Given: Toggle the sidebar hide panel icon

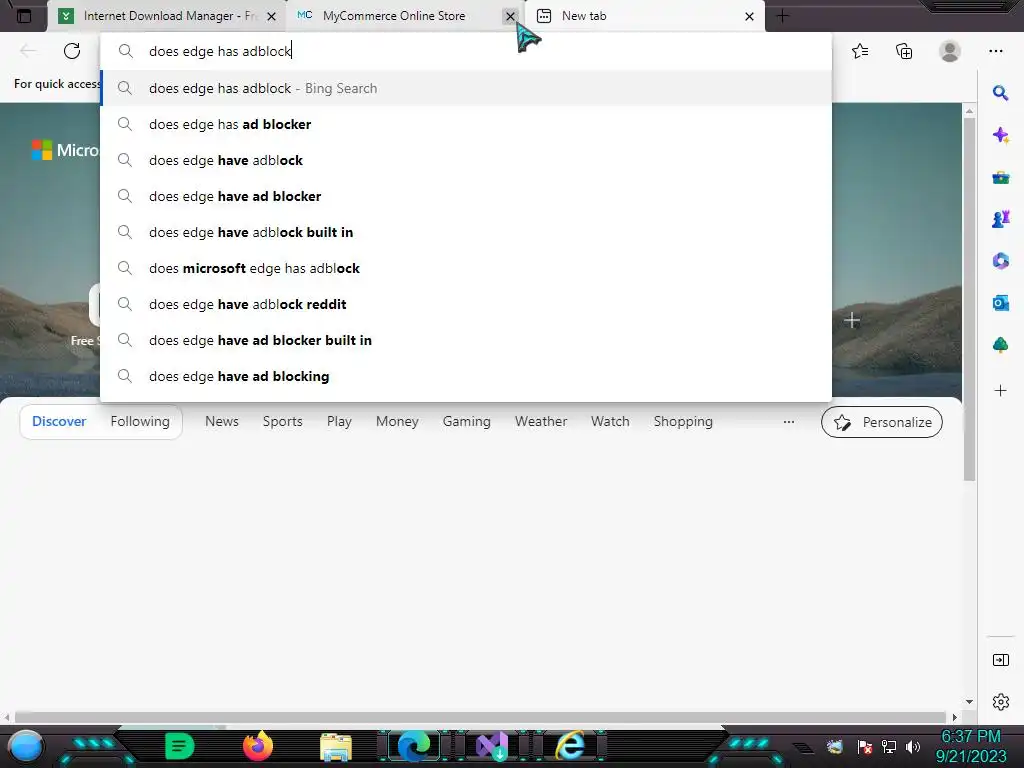Looking at the screenshot, I should pos(1000,660).
